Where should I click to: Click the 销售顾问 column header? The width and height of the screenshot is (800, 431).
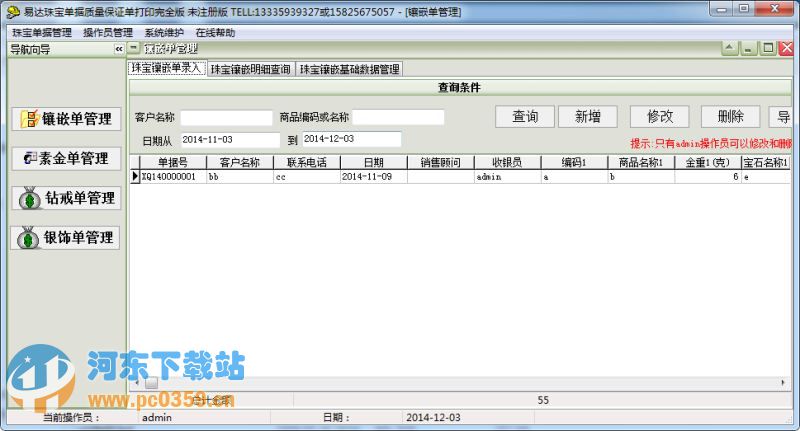point(441,163)
